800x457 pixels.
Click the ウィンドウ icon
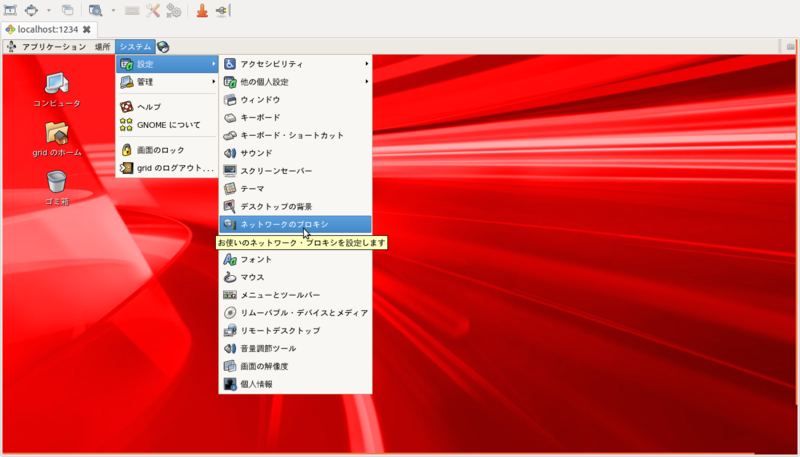tap(230, 99)
